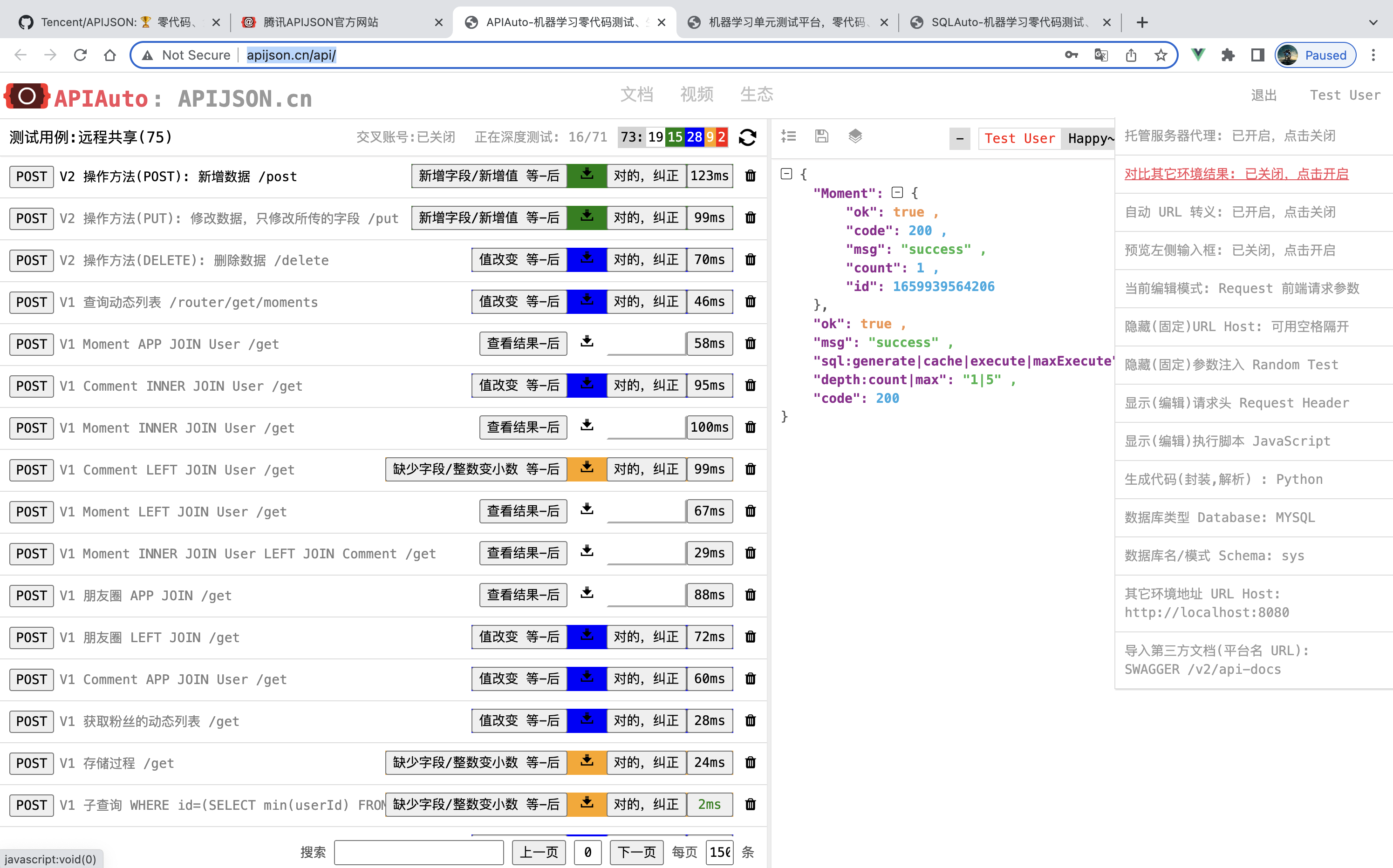Toggle 自动 URL 转义 setting
The height and width of the screenshot is (868, 1393).
1229,212
